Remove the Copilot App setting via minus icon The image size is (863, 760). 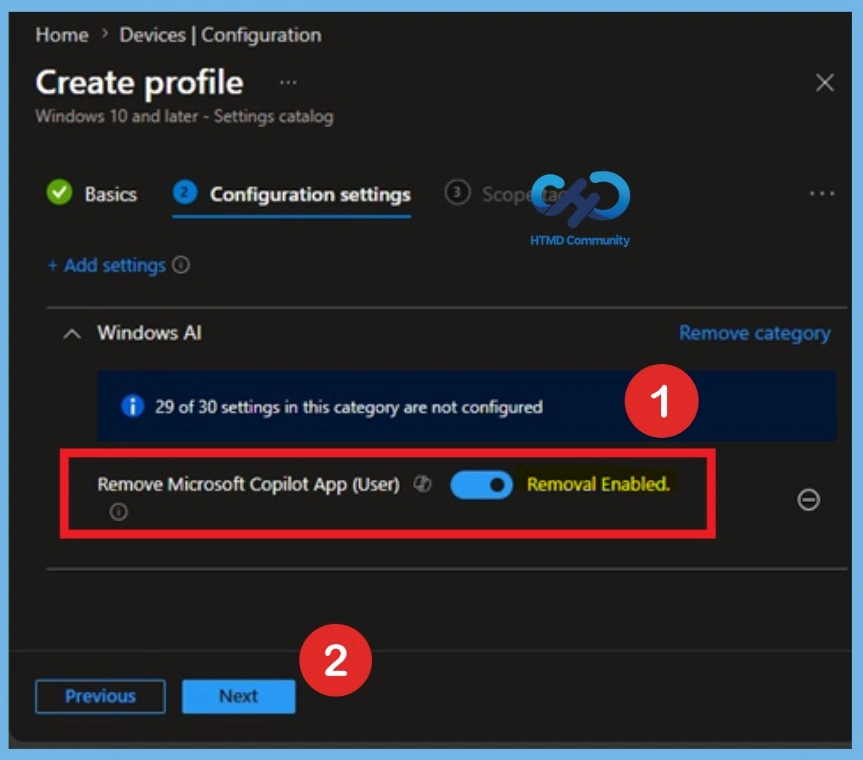coord(808,500)
